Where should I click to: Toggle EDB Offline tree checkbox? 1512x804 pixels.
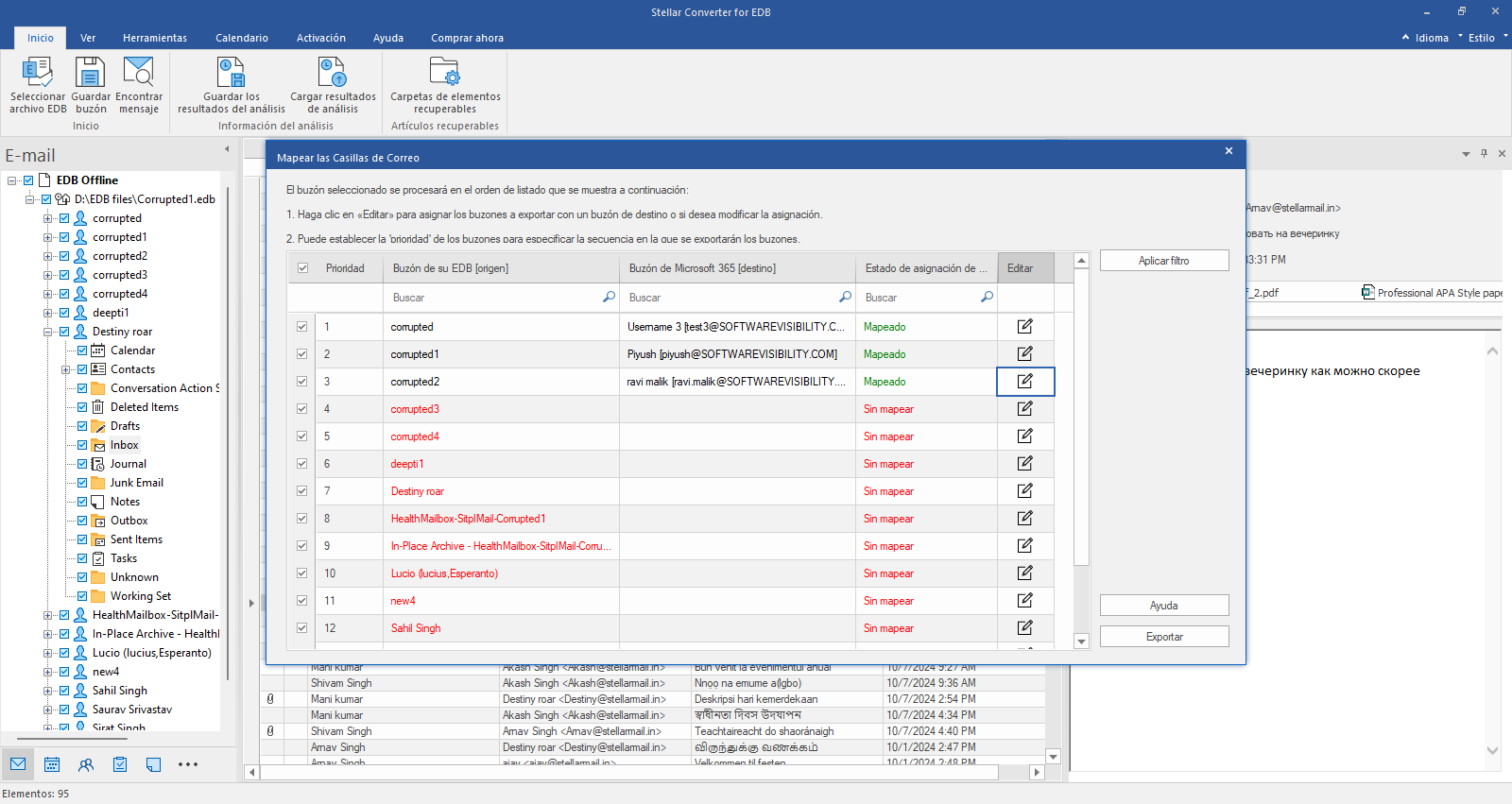click(x=28, y=180)
